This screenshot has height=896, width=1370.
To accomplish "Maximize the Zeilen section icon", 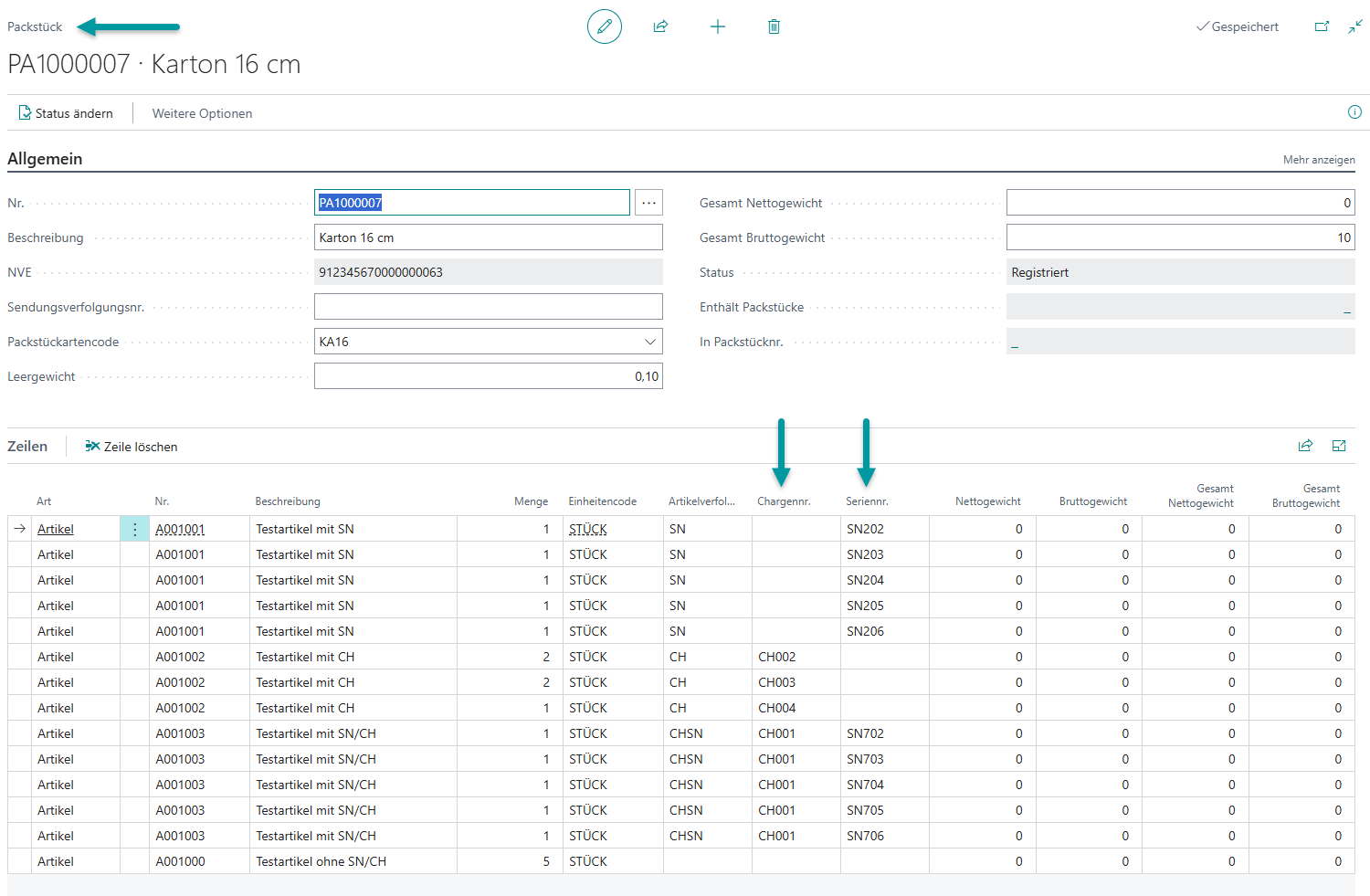I will click(x=1339, y=446).
